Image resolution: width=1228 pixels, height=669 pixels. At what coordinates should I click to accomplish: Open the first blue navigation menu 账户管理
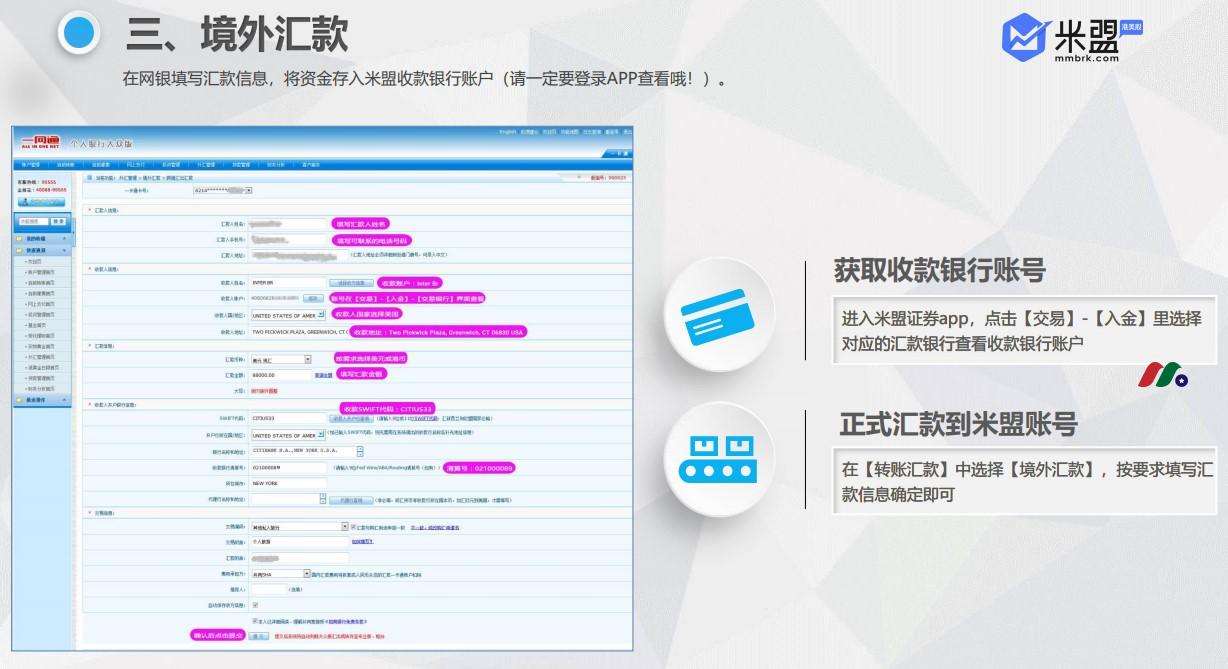pyautogui.click(x=31, y=164)
